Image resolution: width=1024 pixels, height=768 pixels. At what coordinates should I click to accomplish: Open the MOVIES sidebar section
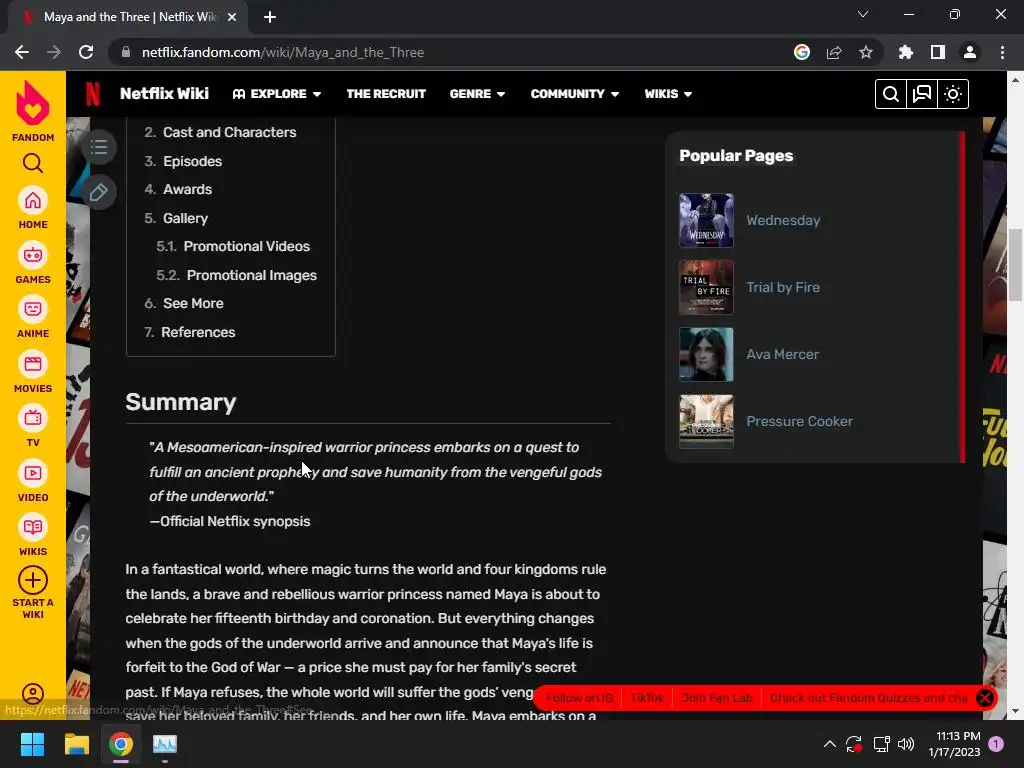click(x=33, y=372)
